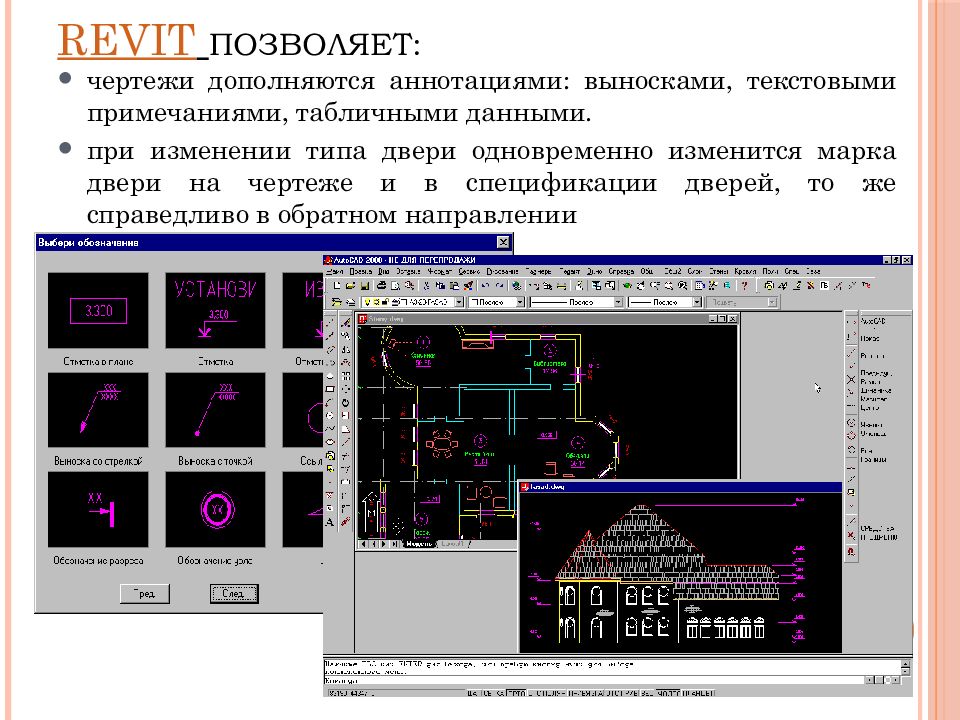Click the Пред button in symbol dialog
The height and width of the screenshot is (720, 960).
(144, 593)
